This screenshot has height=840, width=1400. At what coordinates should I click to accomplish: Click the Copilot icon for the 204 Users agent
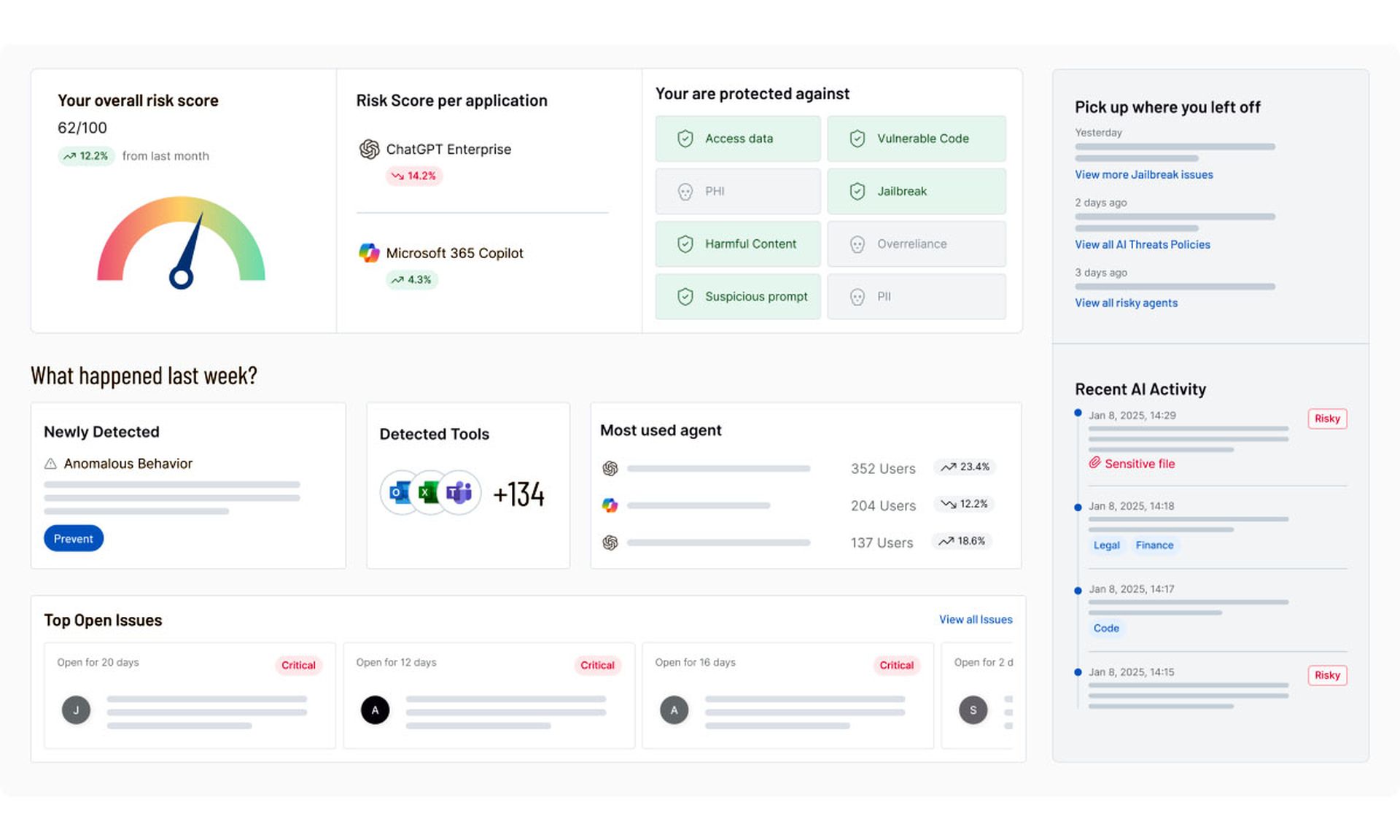[x=610, y=505]
